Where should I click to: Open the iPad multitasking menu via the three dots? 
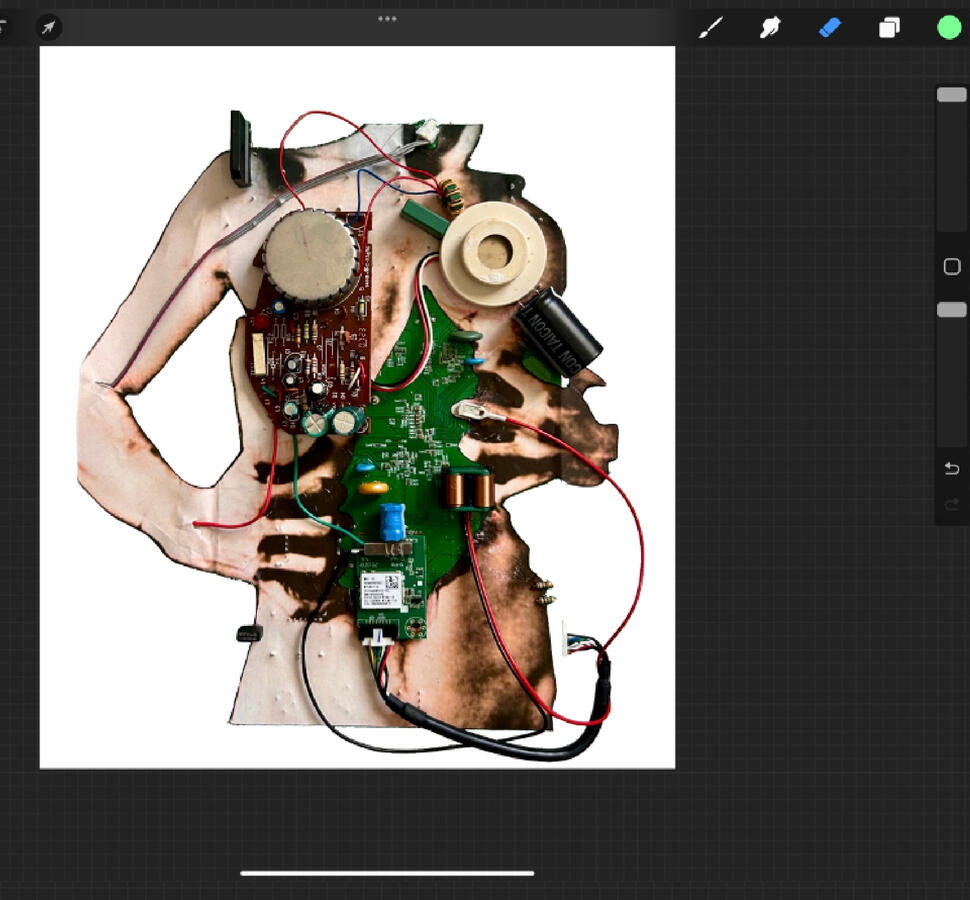tap(387, 18)
